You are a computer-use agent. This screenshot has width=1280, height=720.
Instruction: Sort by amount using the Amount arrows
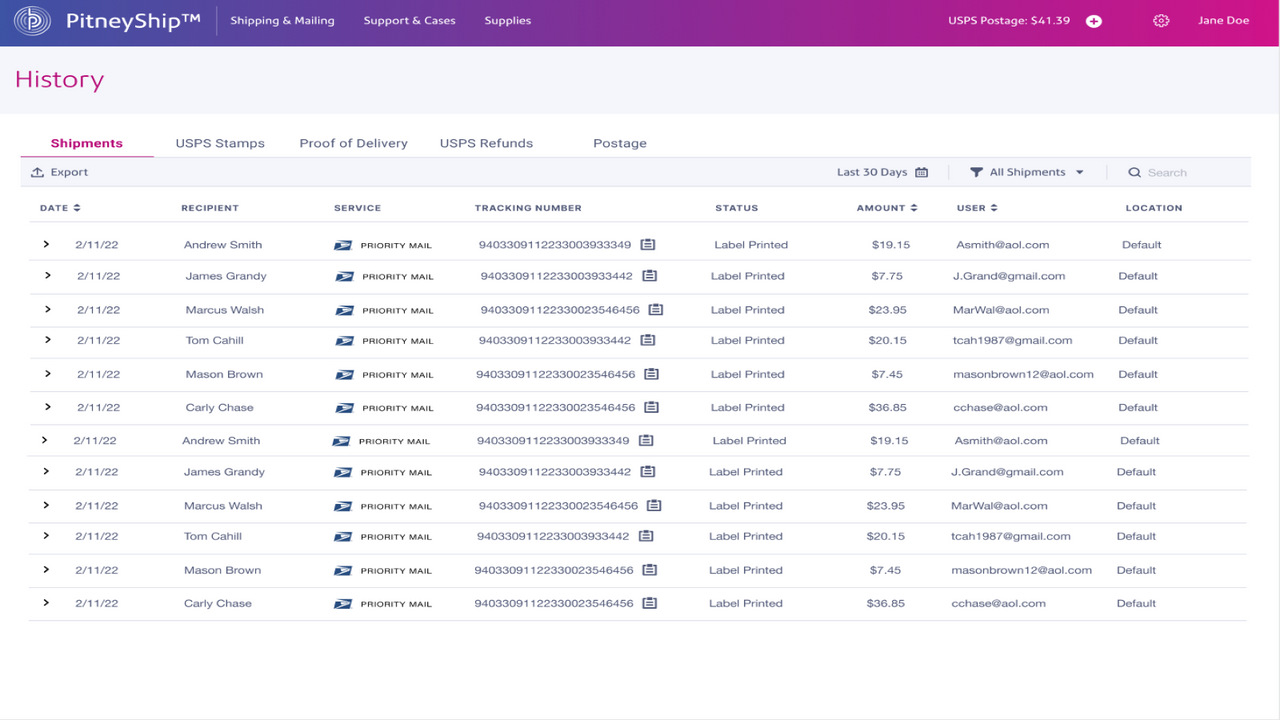point(914,208)
